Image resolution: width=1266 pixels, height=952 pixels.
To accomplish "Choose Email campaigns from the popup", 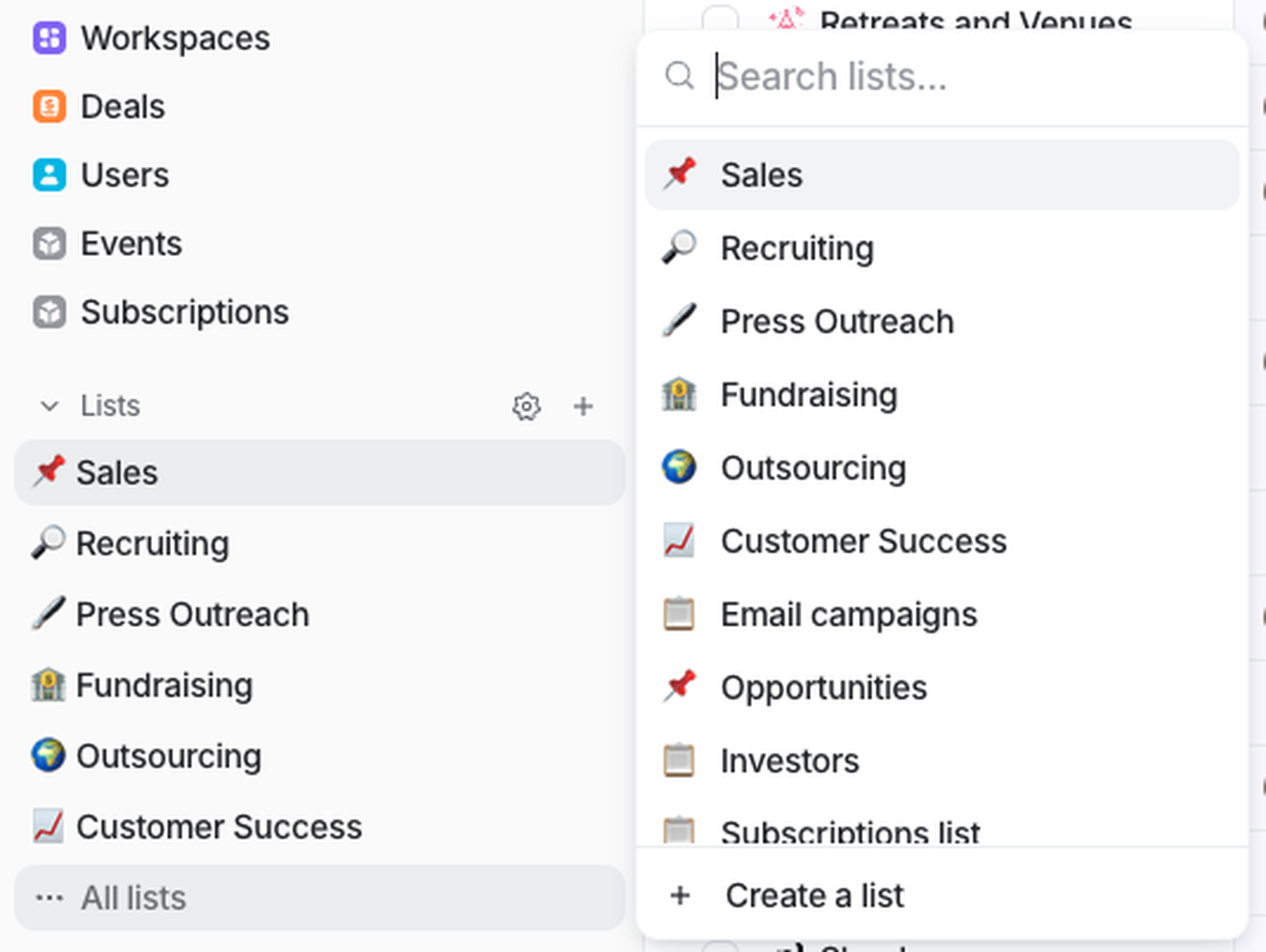I will pyautogui.click(x=848, y=615).
